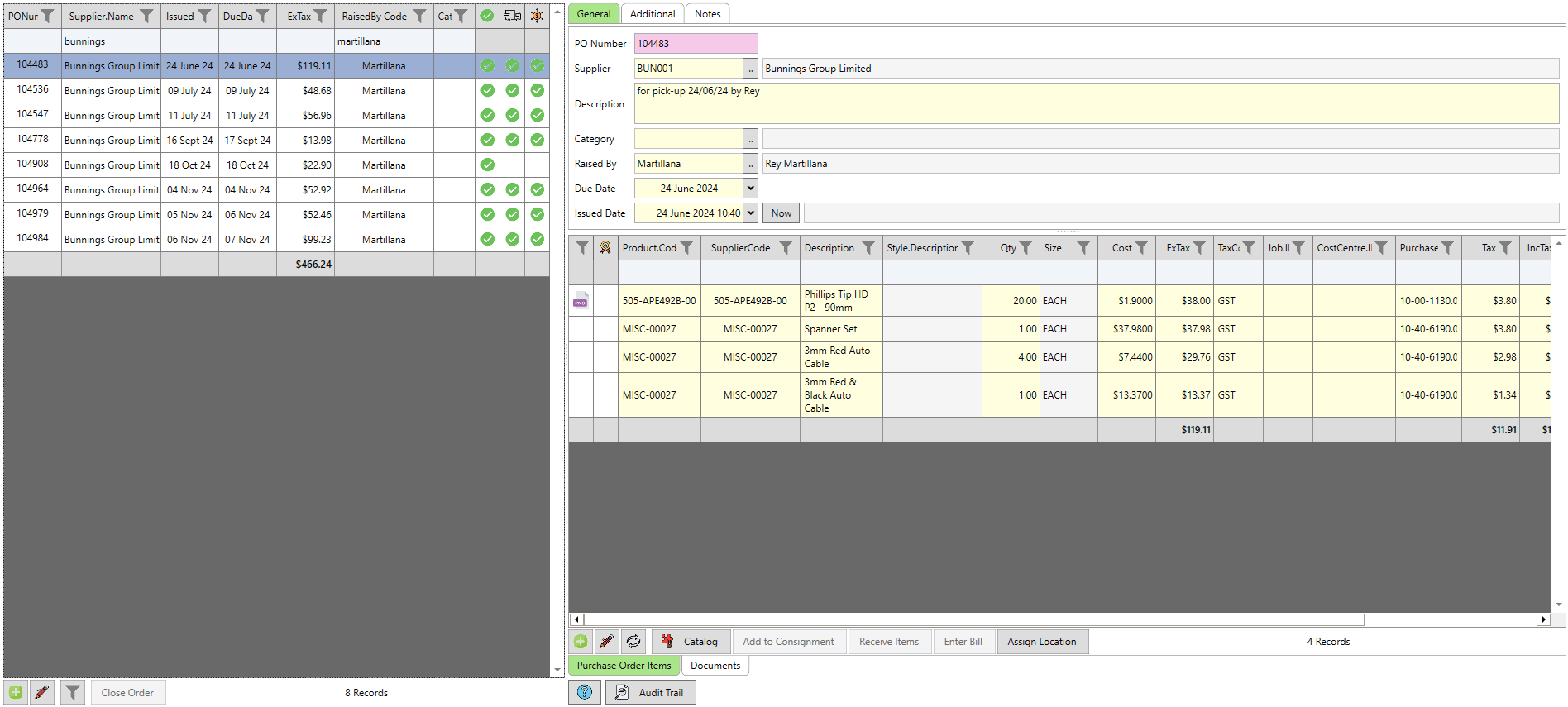
Task: Filter the PONumber column in order list
Action: pos(48,16)
